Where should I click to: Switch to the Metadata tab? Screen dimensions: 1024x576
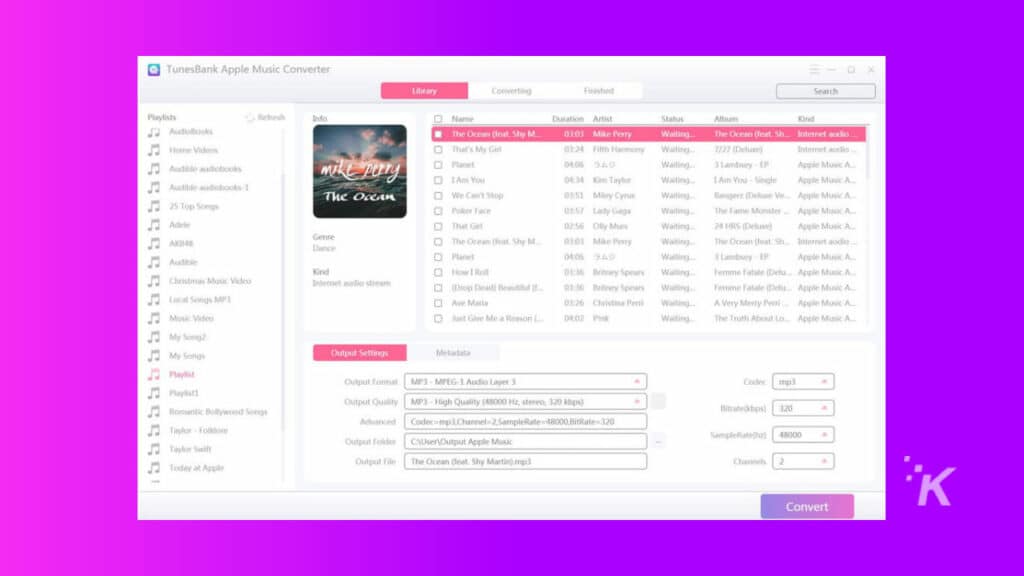pos(453,353)
